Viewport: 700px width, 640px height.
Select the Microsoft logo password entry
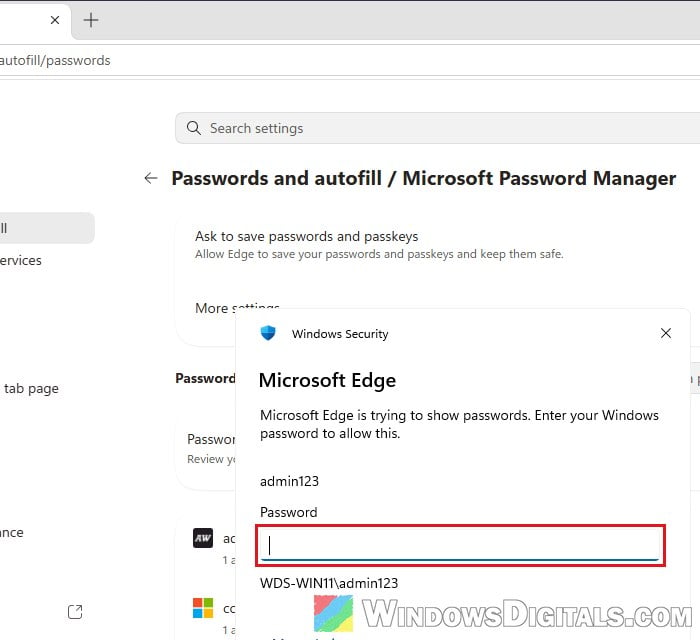pyautogui.click(x=203, y=608)
